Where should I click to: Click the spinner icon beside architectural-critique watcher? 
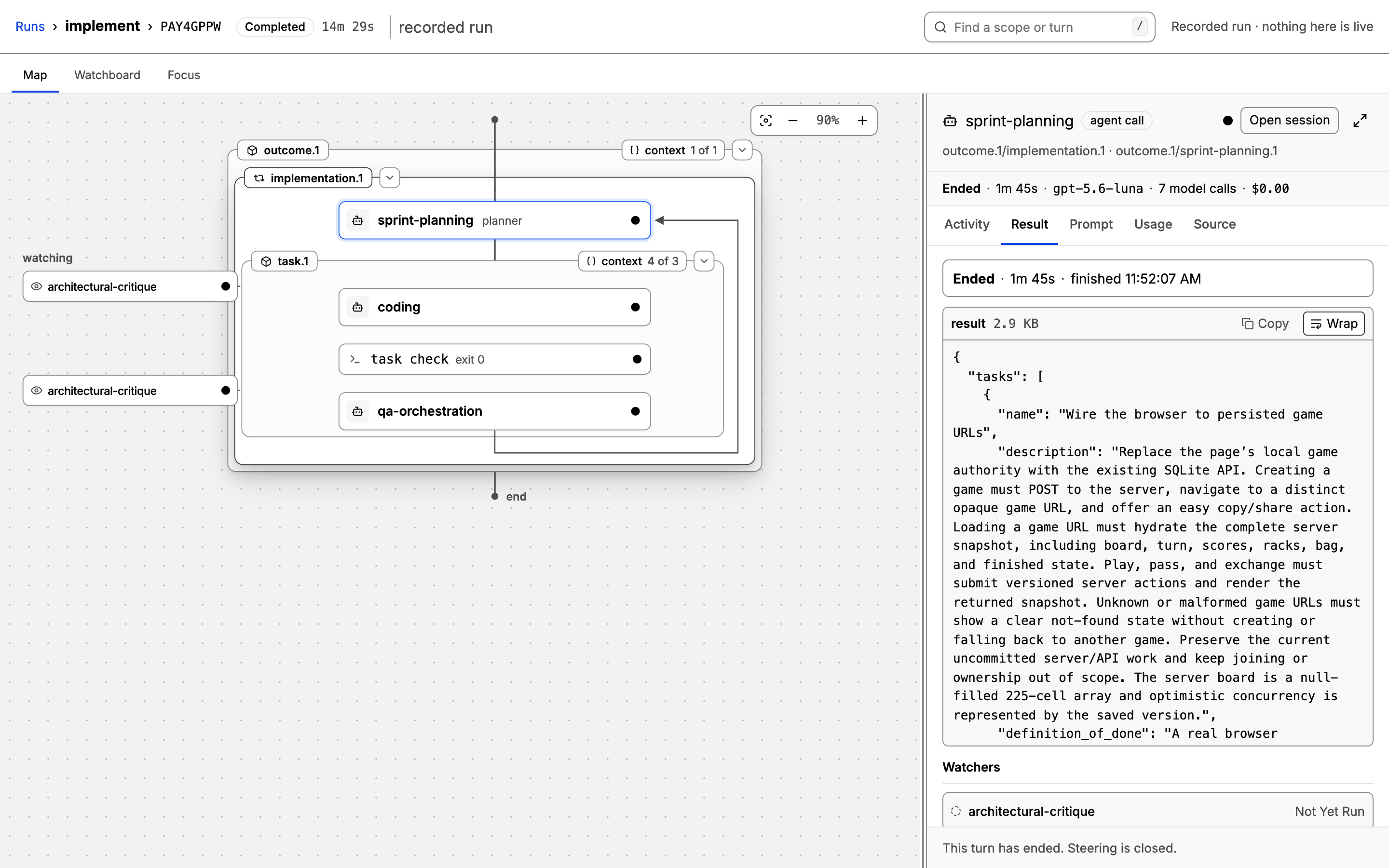click(955, 811)
